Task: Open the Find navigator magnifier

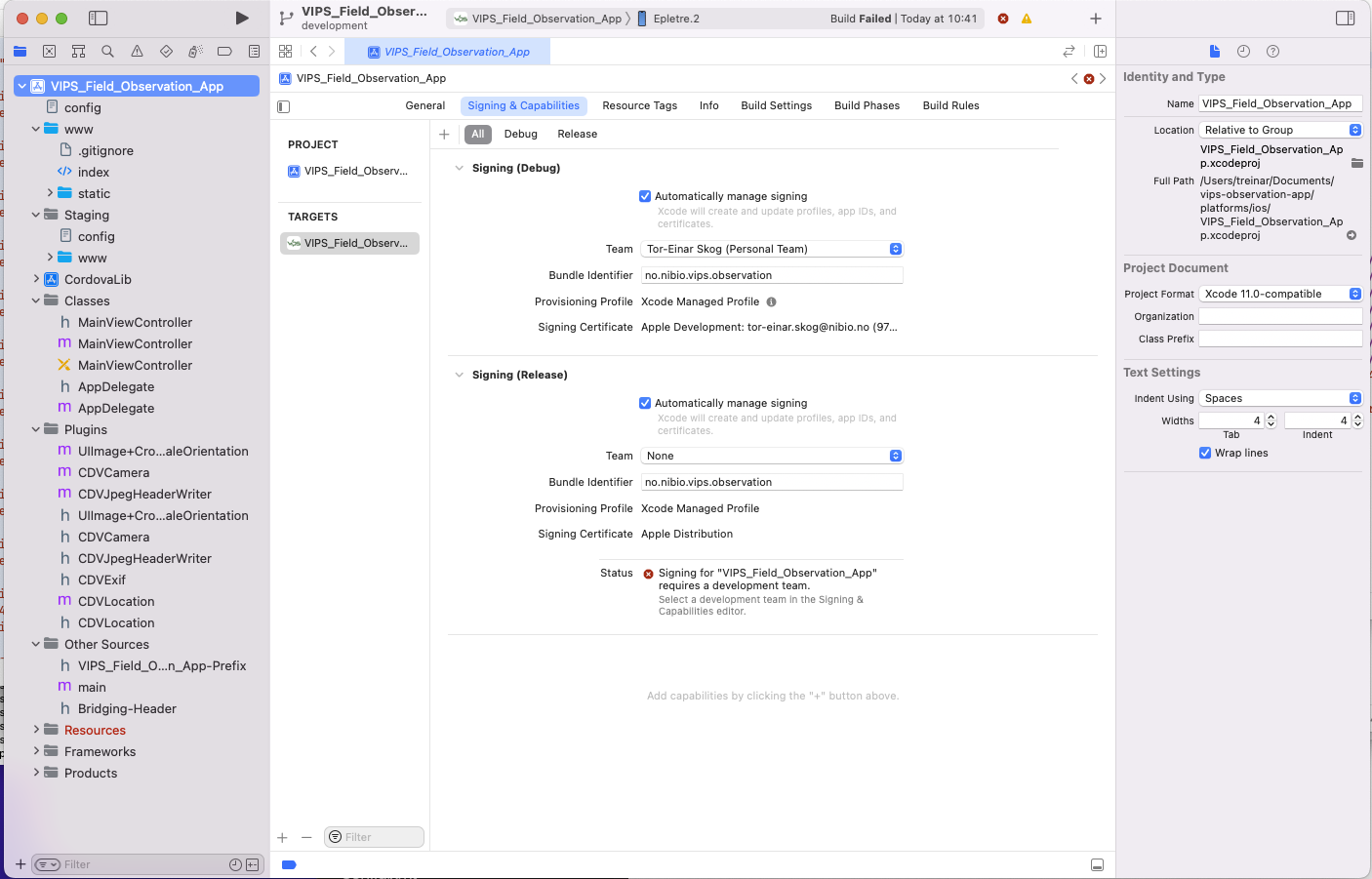Action: pyautogui.click(x=107, y=52)
